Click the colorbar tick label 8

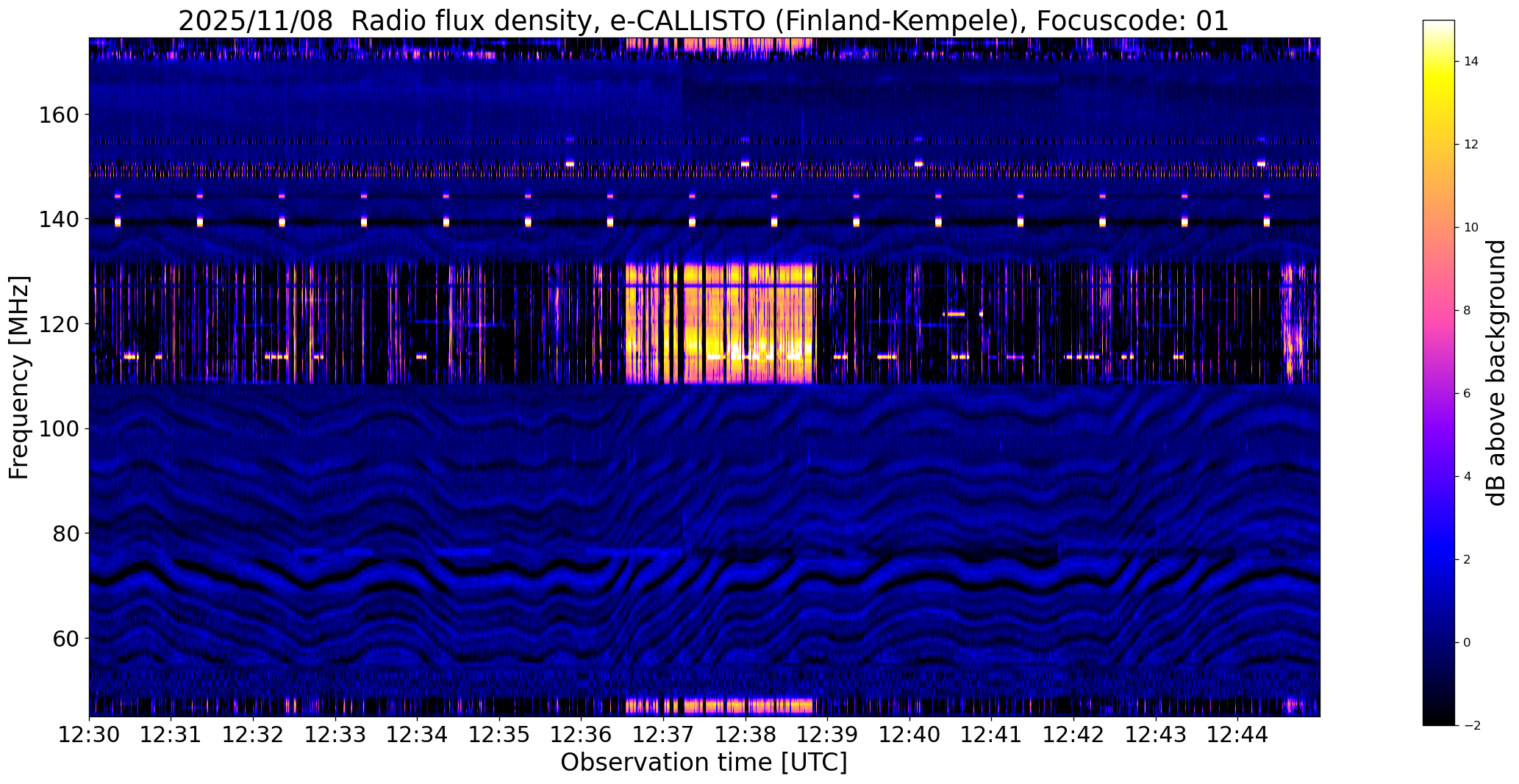1468,311
